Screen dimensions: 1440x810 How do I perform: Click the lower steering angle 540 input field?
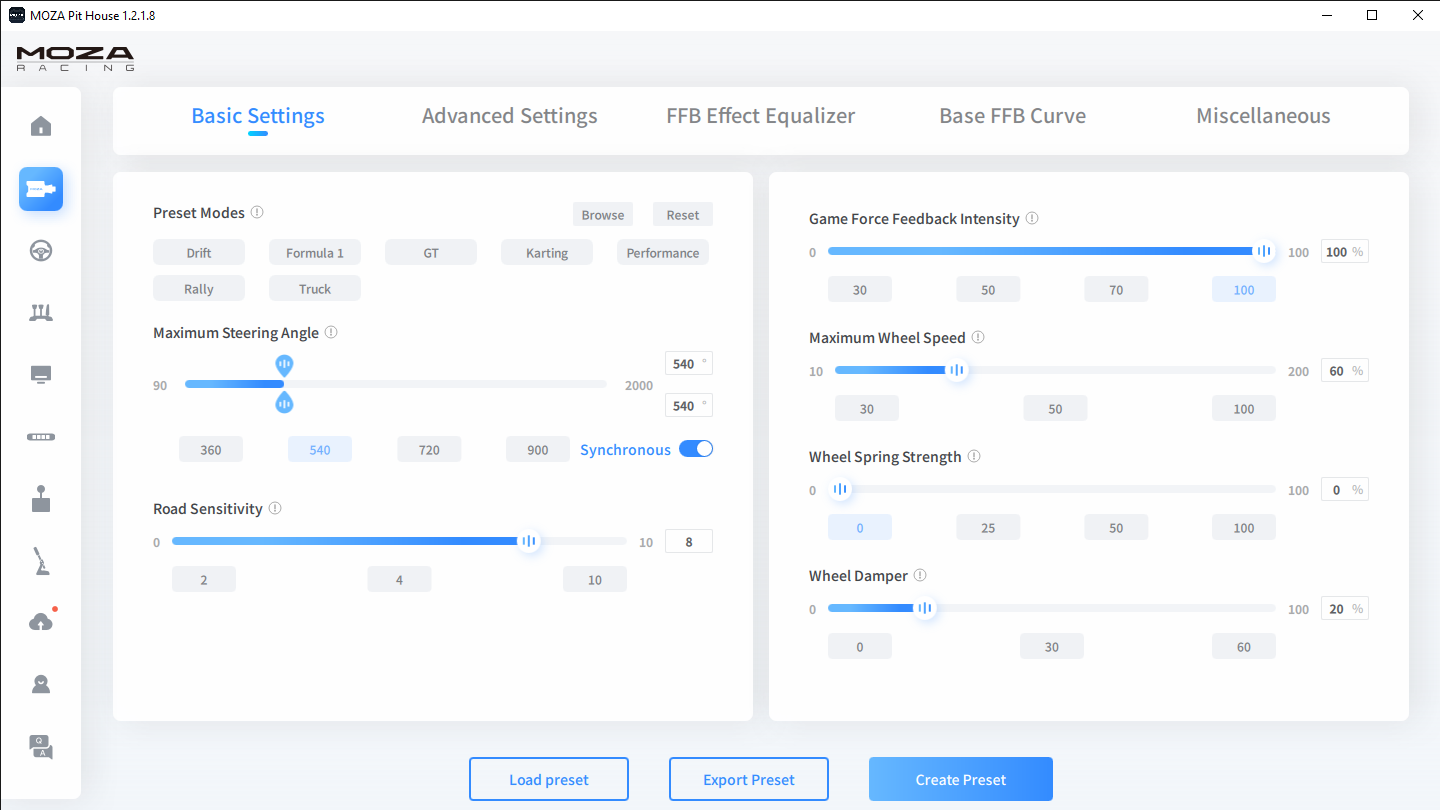click(x=689, y=406)
